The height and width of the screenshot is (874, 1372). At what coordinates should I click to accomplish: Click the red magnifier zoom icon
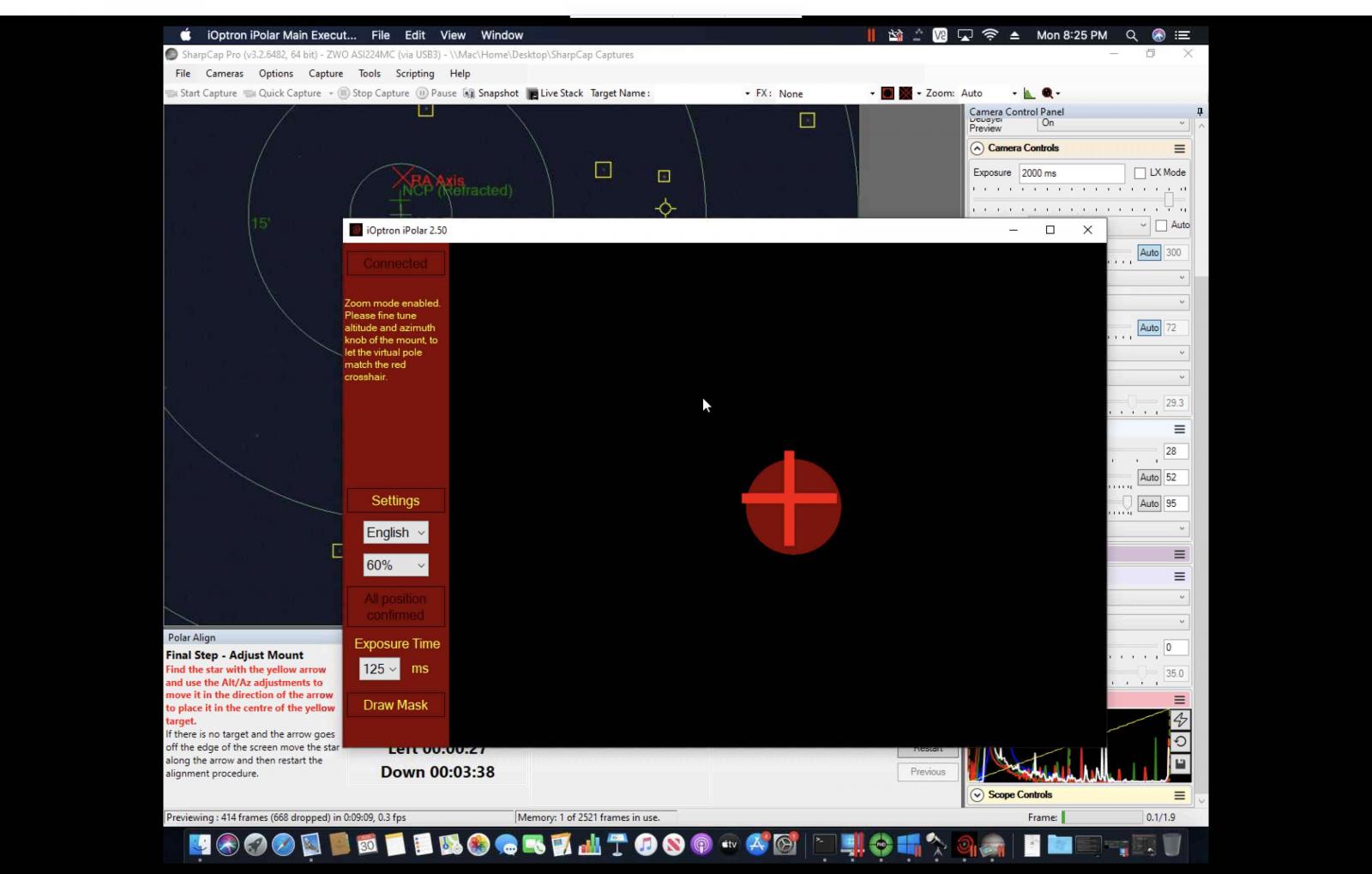(1048, 93)
